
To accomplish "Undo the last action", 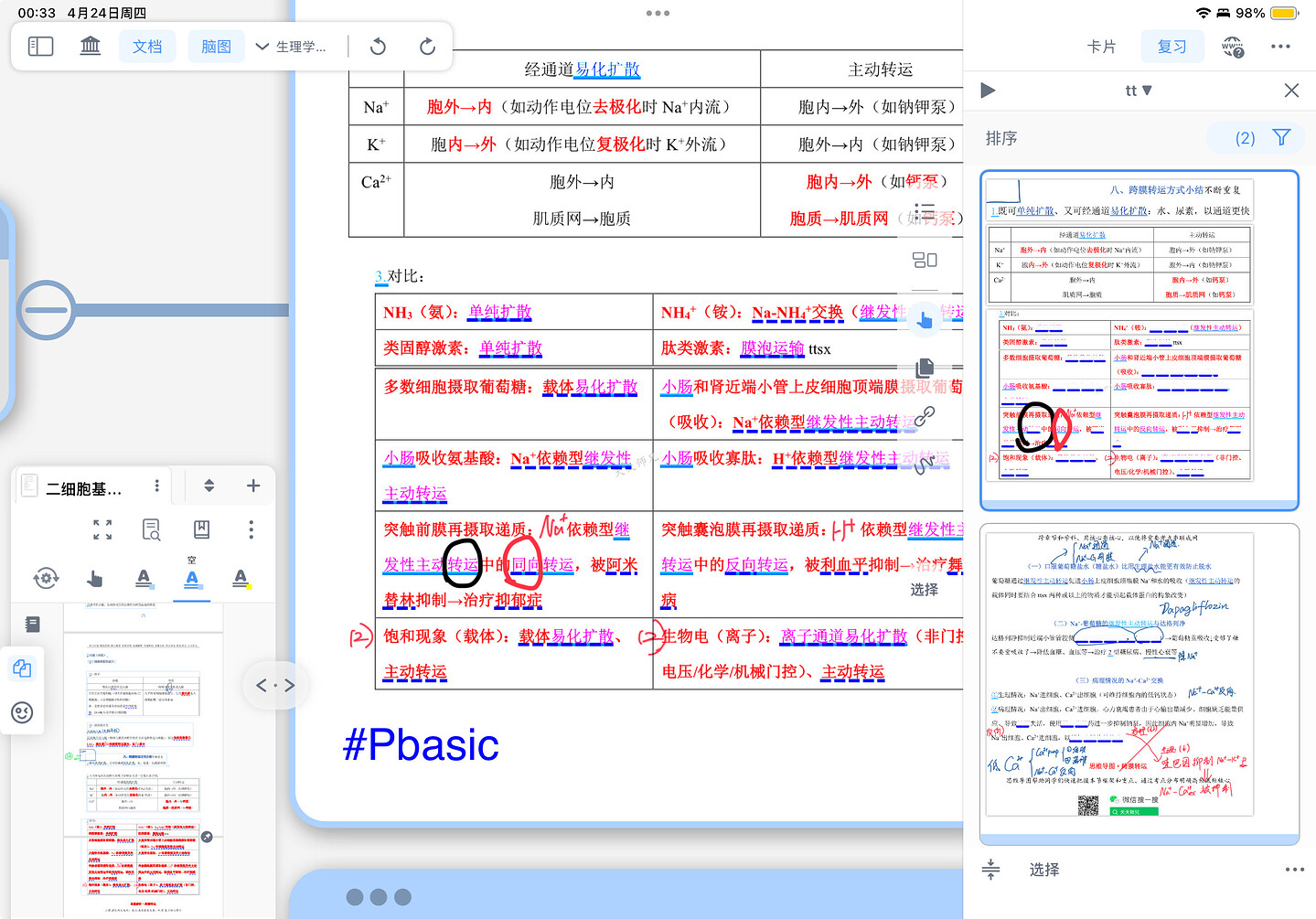I will [378, 47].
